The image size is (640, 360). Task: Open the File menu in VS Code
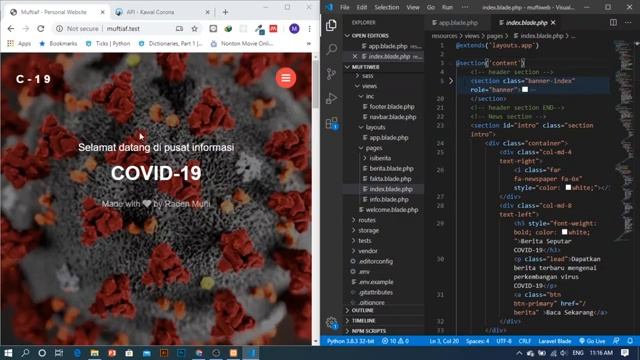coord(344,7)
